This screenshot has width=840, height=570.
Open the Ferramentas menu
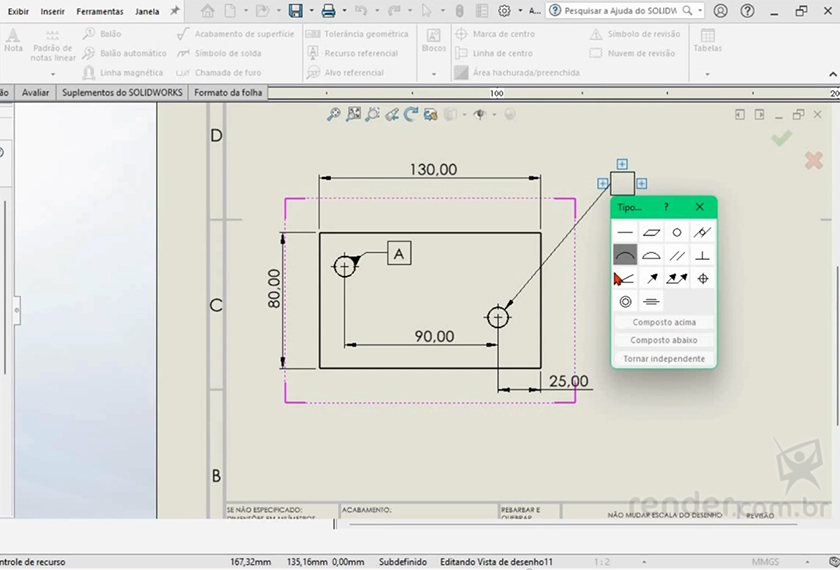click(x=100, y=11)
